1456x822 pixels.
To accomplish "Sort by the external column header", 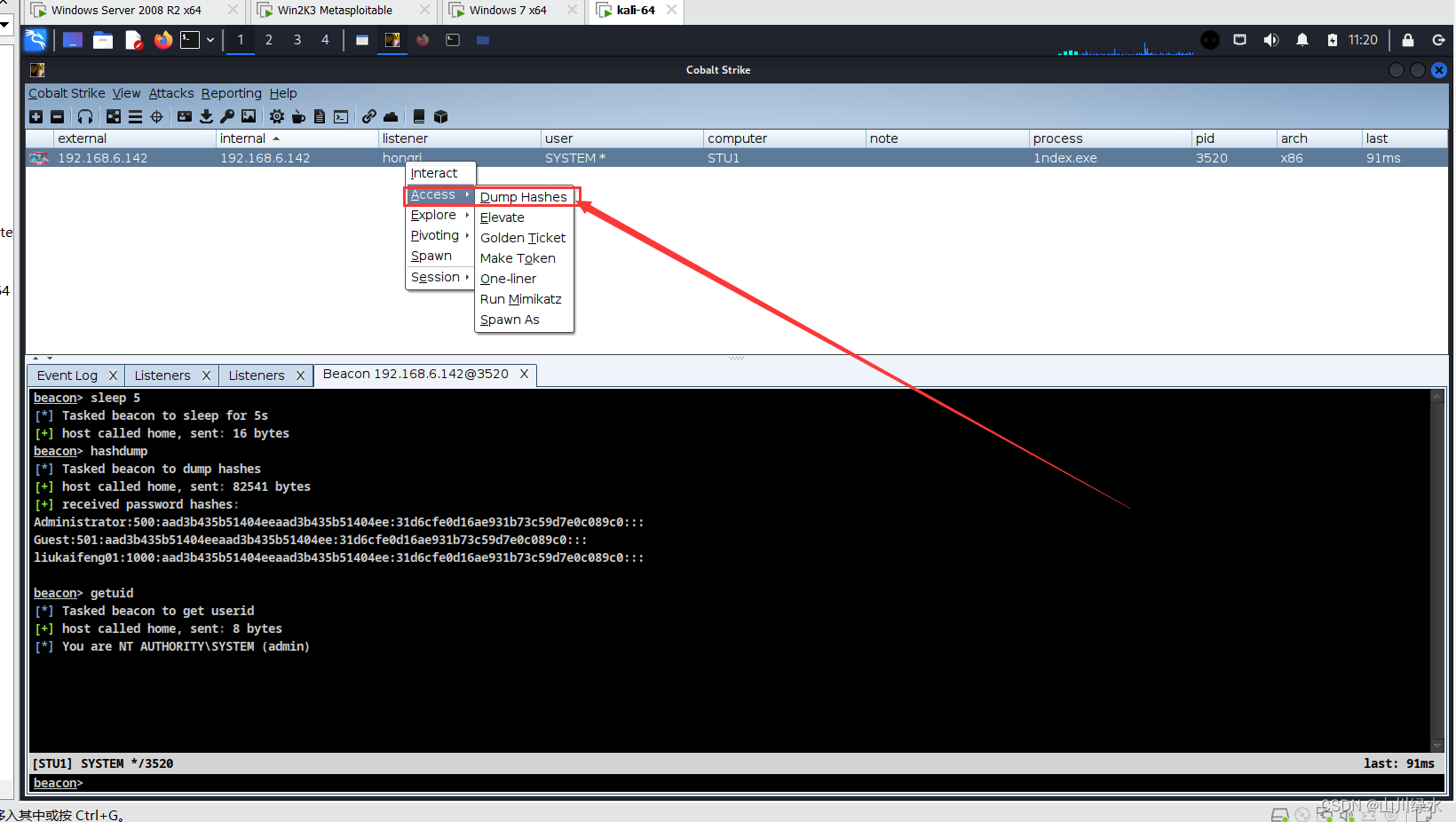I will [x=134, y=138].
